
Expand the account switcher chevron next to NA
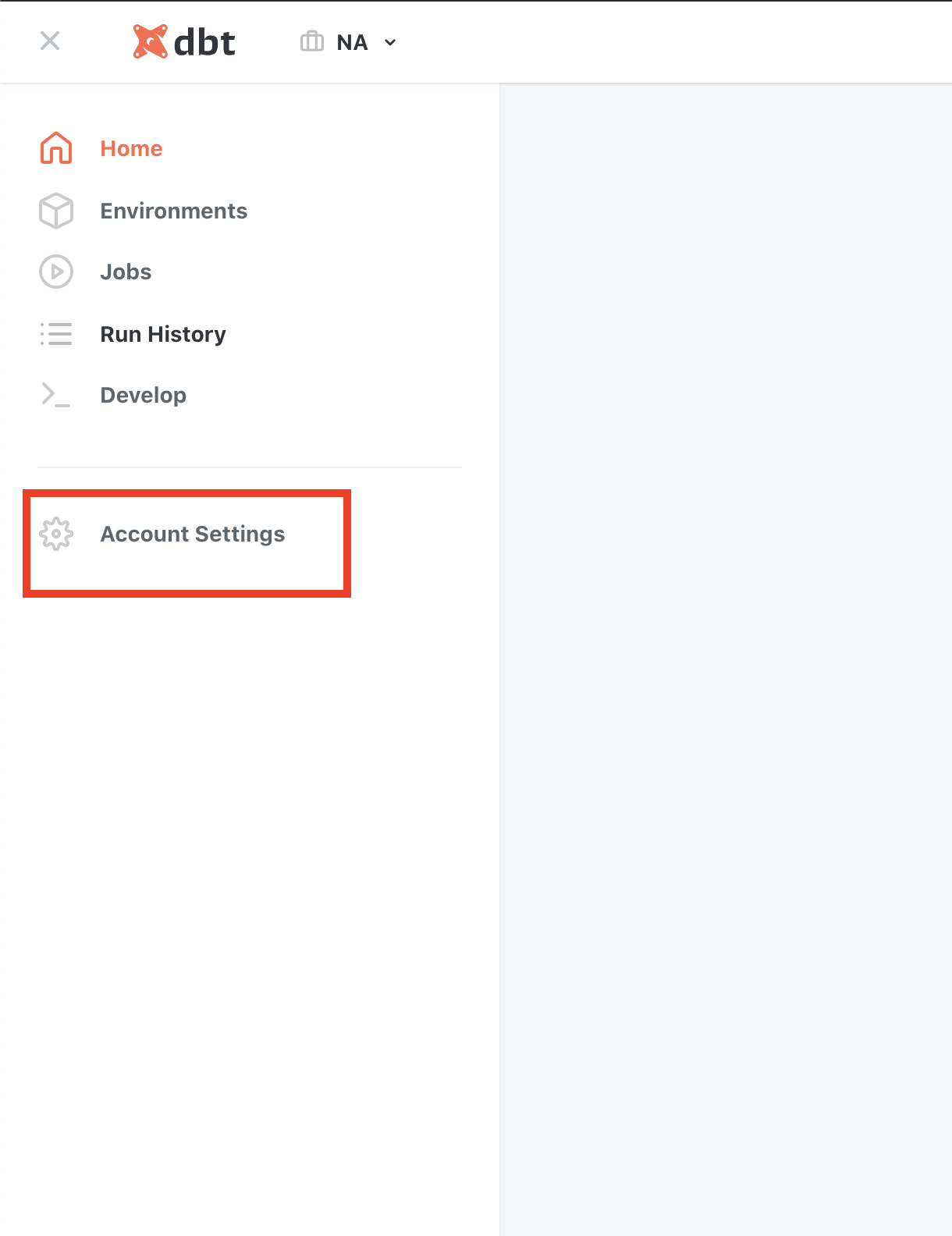[x=390, y=43]
